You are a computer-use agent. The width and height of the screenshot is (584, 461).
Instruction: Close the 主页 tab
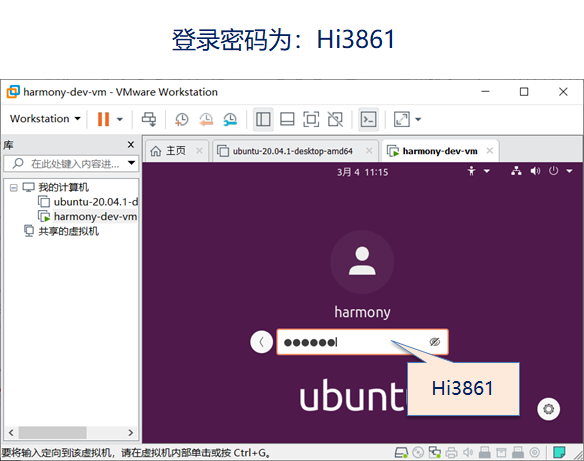(x=200, y=150)
